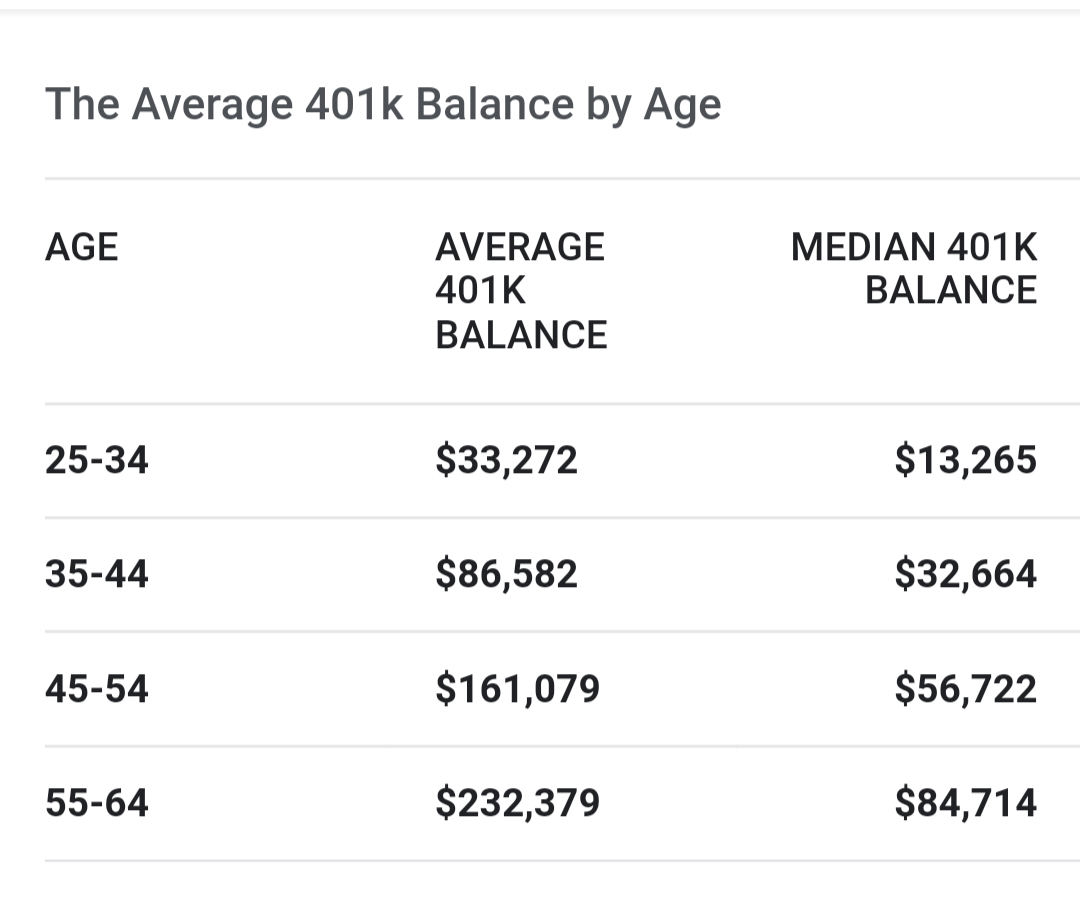The height and width of the screenshot is (898, 1080).
Task: Select the 45-54 age row label
Action: click(x=96, y=689)
